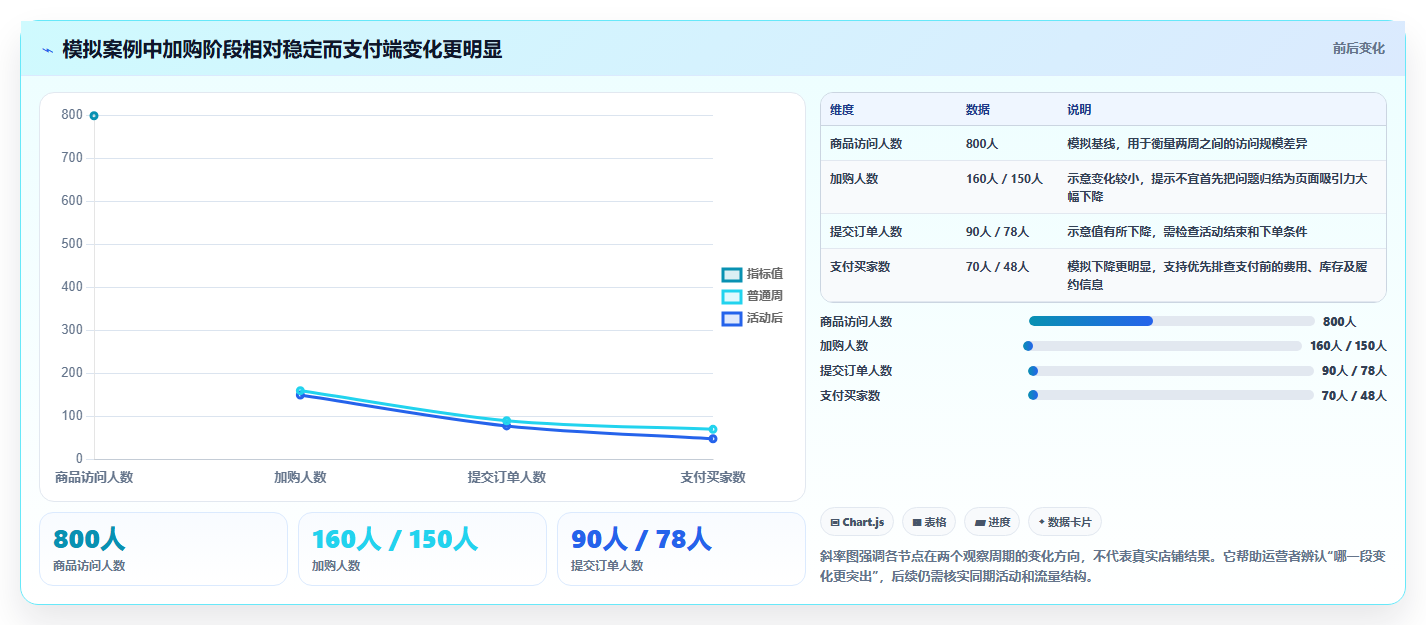The height and width of the screenshot is (625, 1426).
Task: Click the 70人 / 48人 value beside progress bar
Action: 1354,396
